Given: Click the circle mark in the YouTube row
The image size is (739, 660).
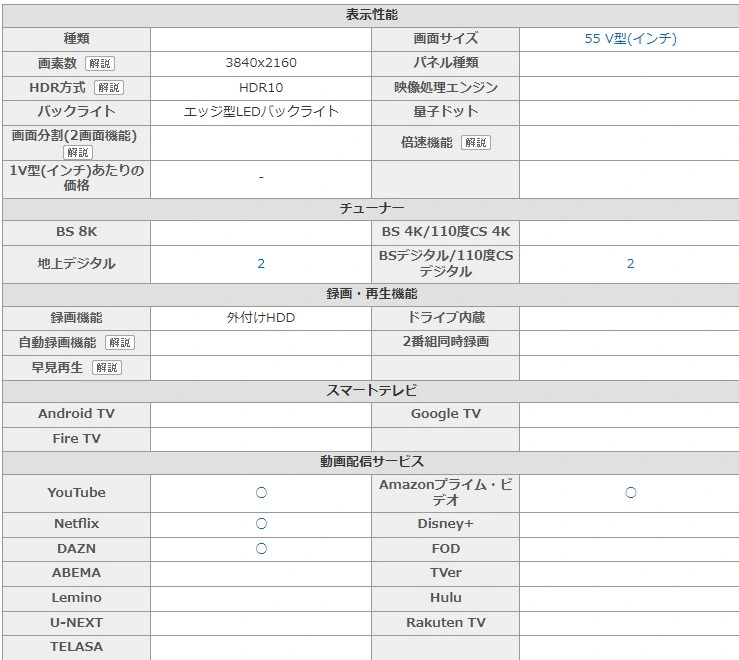Looking at the screenshot, I should pos(261,493).
